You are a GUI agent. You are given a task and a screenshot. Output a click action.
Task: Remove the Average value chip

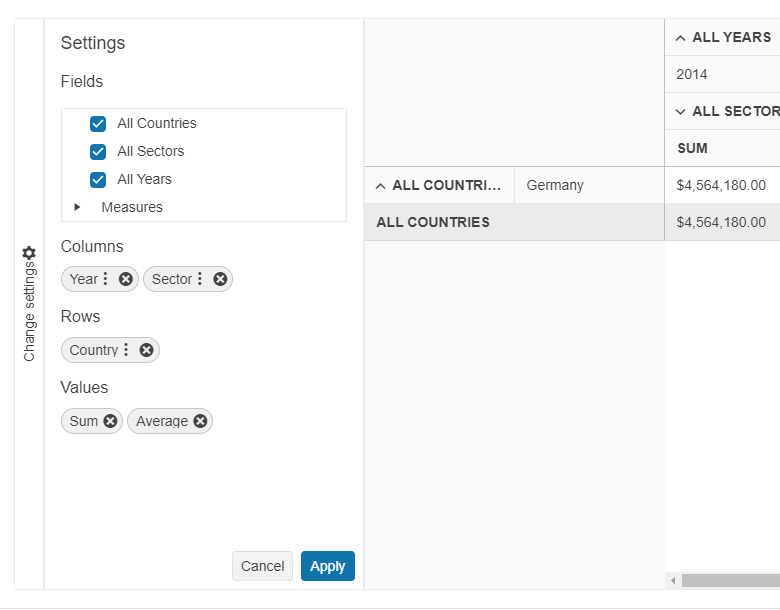coord(200,421)
